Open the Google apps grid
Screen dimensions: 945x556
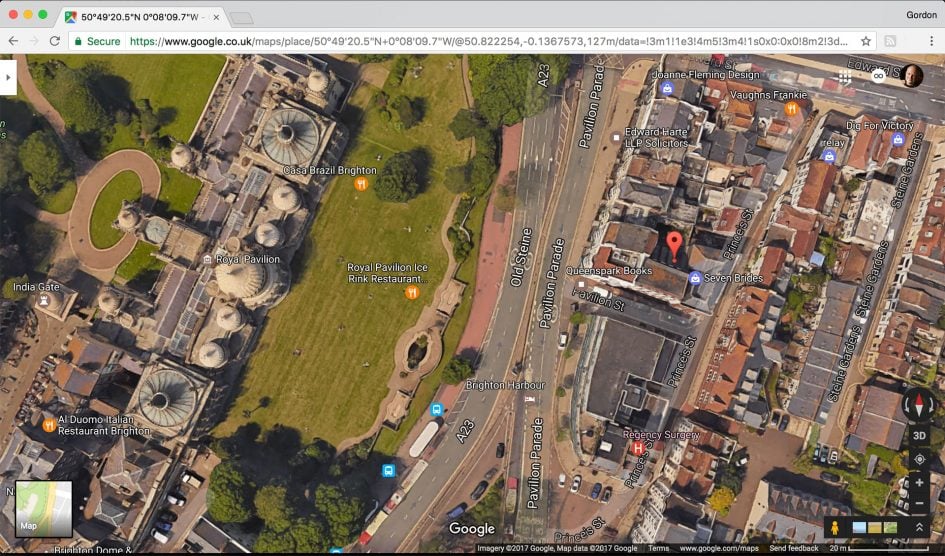pos(844,76)
